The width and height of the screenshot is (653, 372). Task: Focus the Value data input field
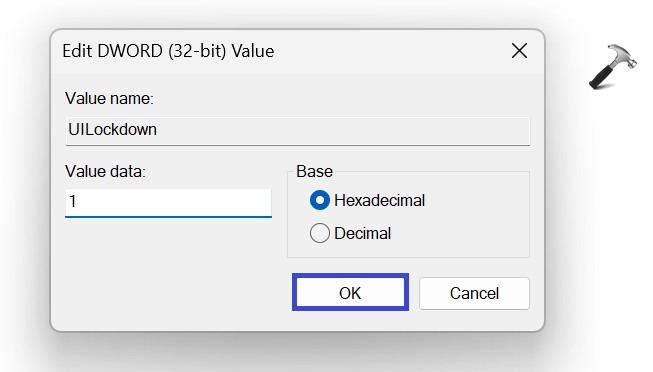point(168,203)
